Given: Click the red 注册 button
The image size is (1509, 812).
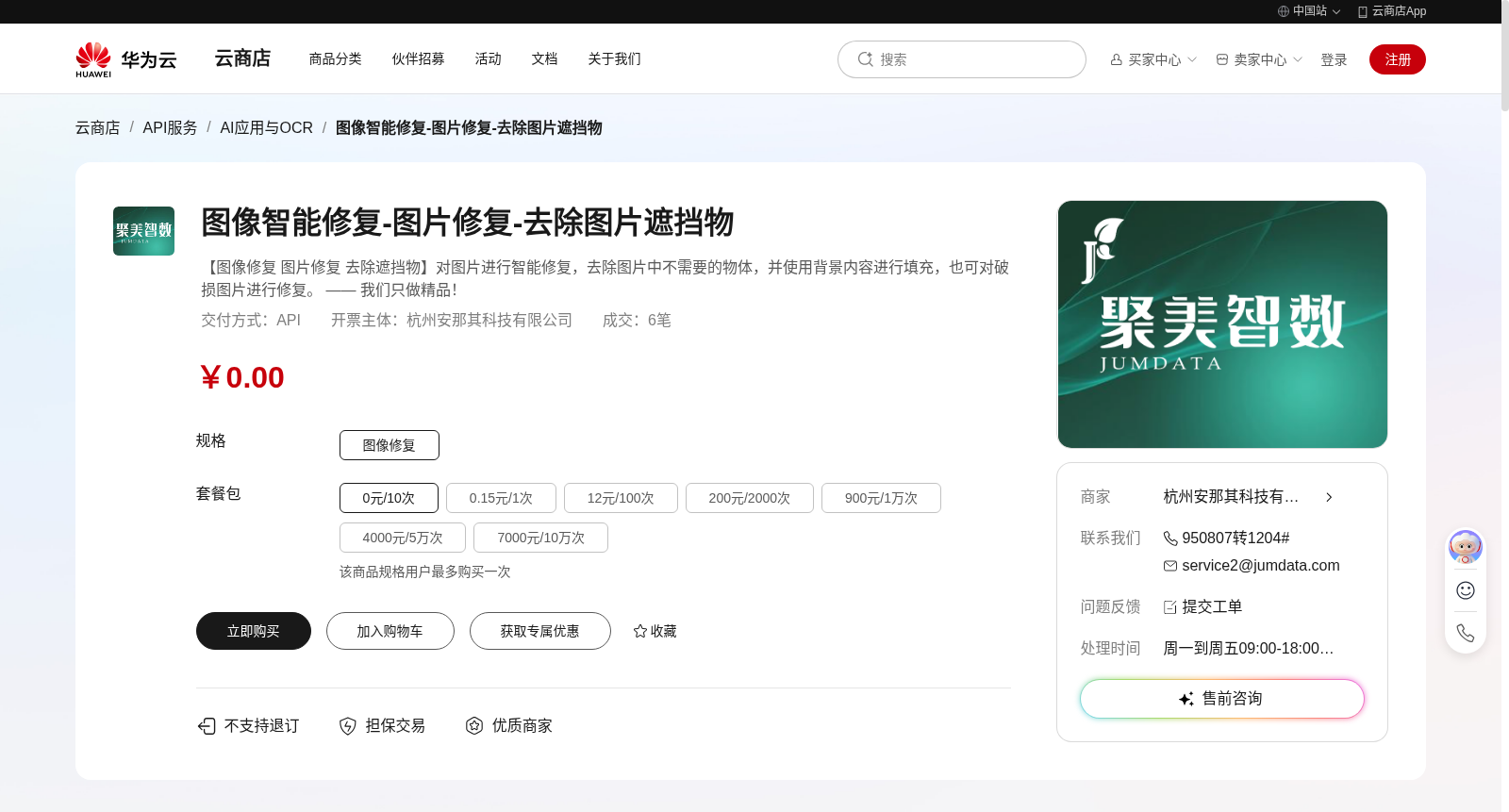Looking at the screenshot, I should coord(1398,59).
